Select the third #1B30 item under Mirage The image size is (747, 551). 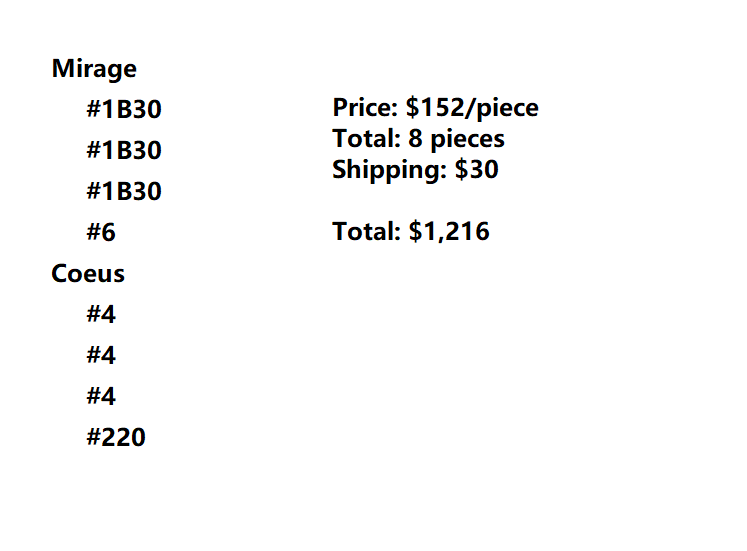(123, 191)
